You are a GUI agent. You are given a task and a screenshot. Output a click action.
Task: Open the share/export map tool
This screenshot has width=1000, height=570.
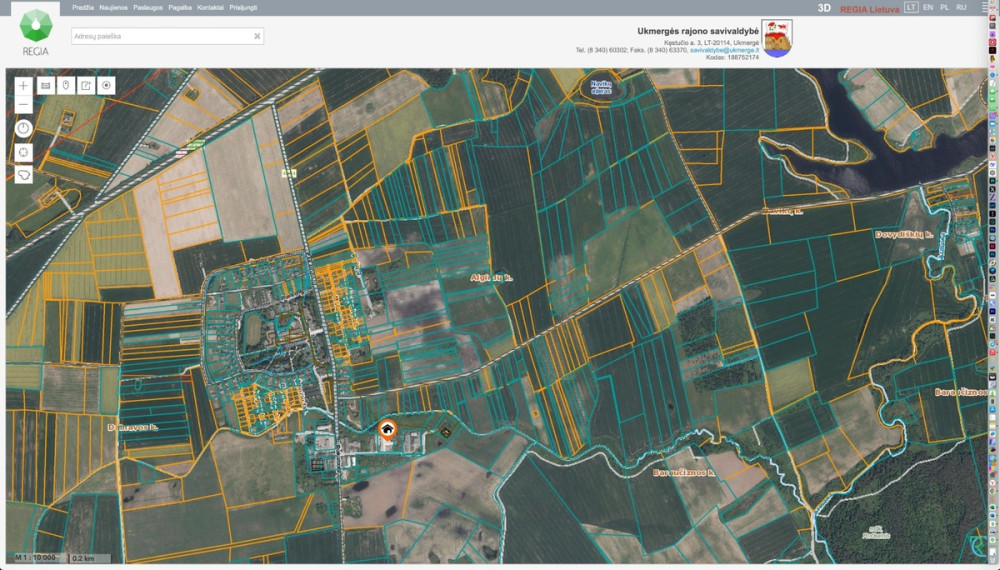click(x=86, y=85)
